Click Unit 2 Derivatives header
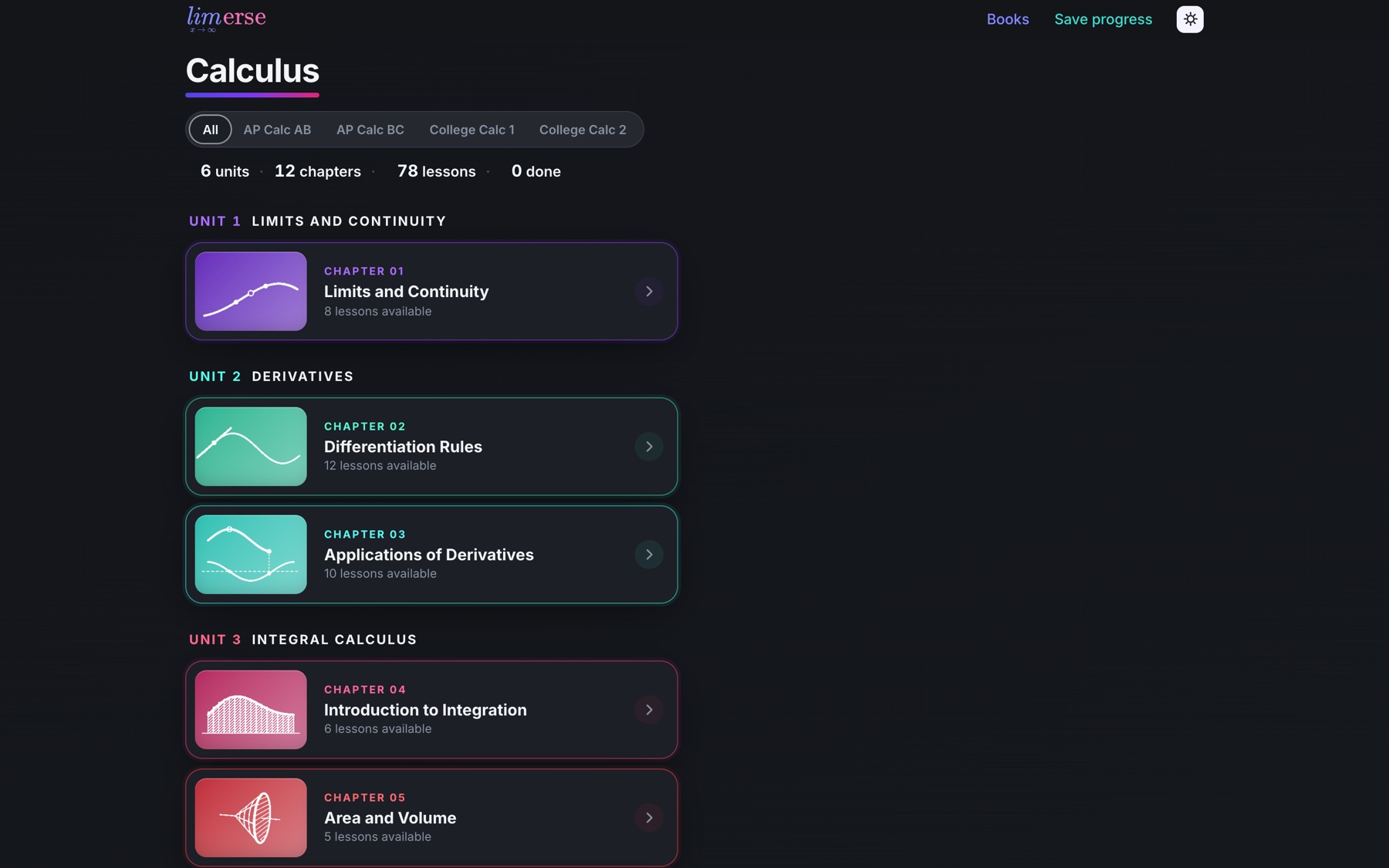 click(272, 377)
